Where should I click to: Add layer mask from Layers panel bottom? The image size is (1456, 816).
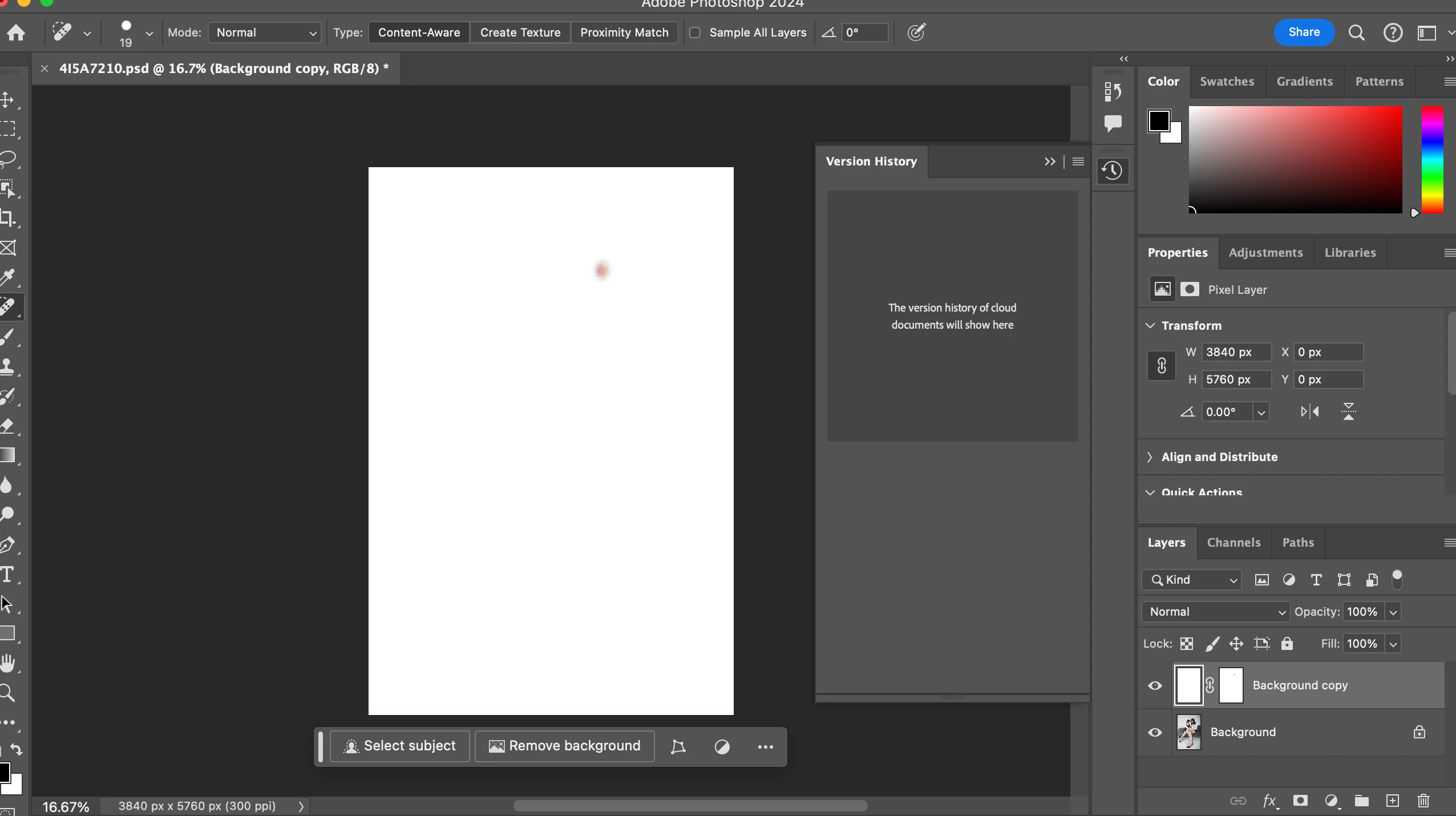point(1300,801)
